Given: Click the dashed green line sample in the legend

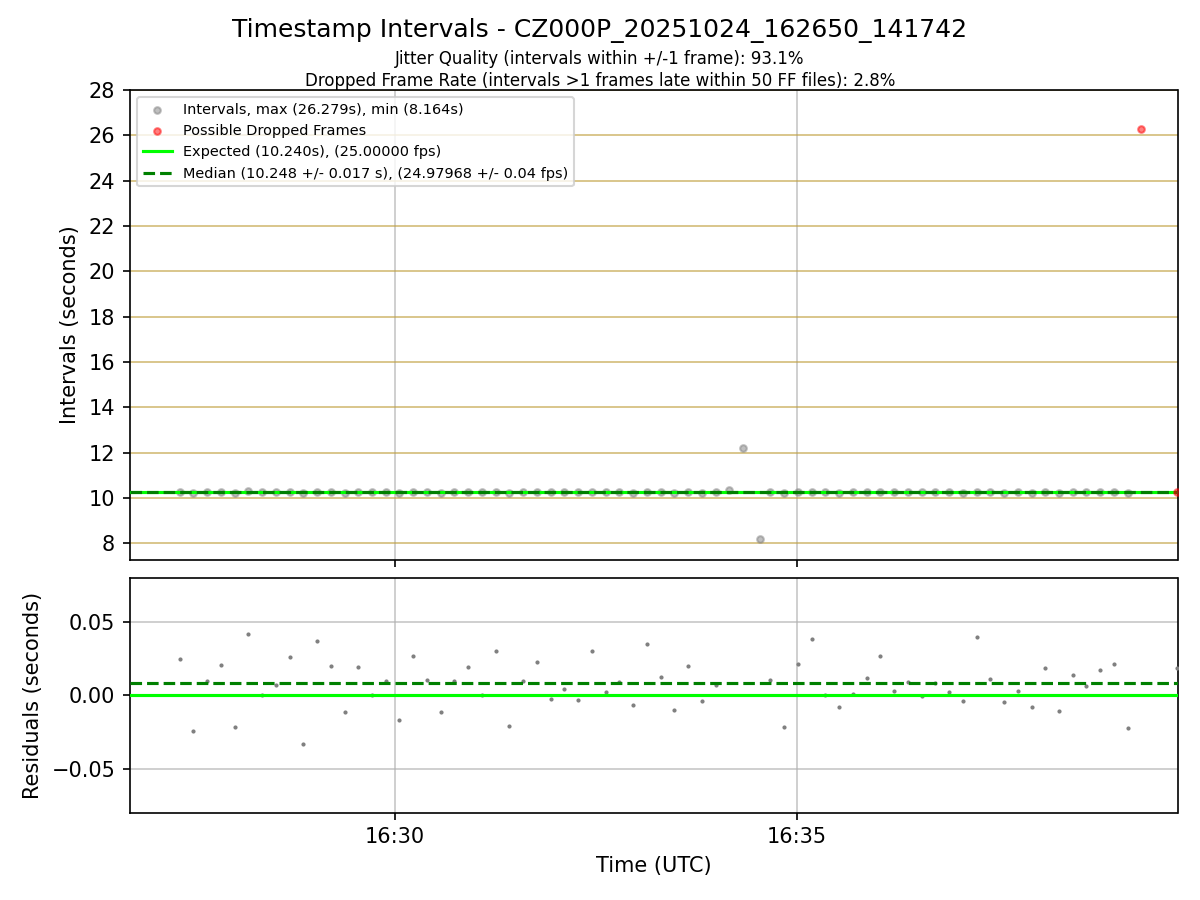Looking at the screenshot, I should pyautogui.click(x=157, y=174).
